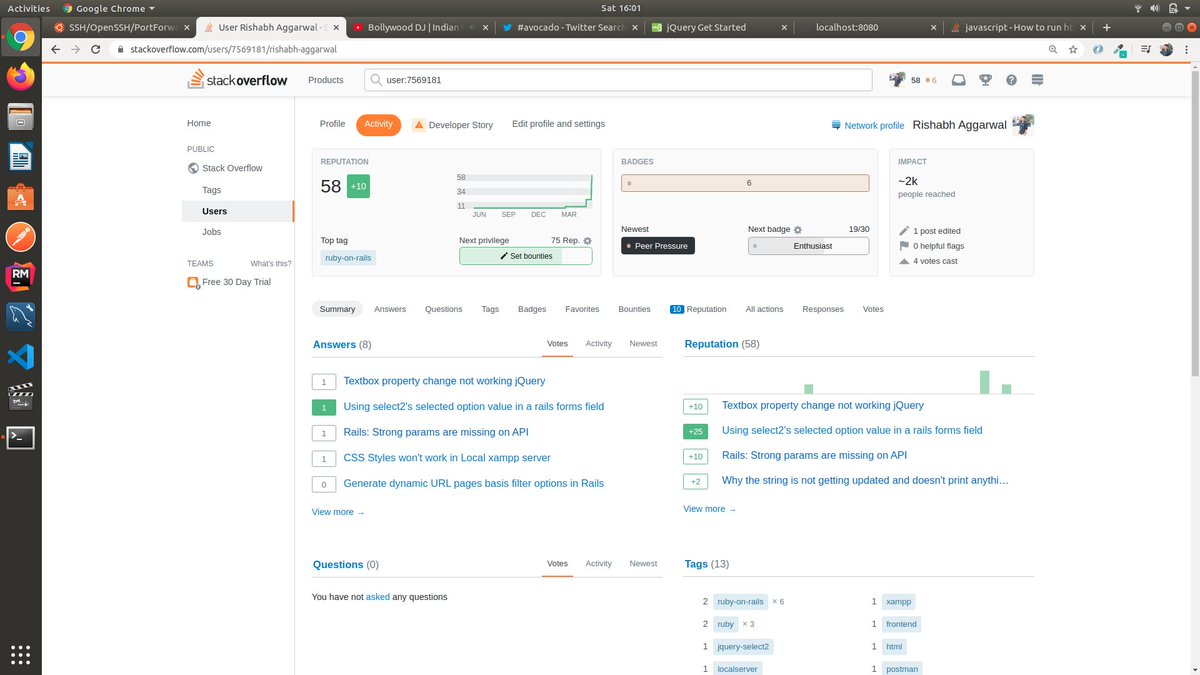Click user avatar in top bar

897,80
